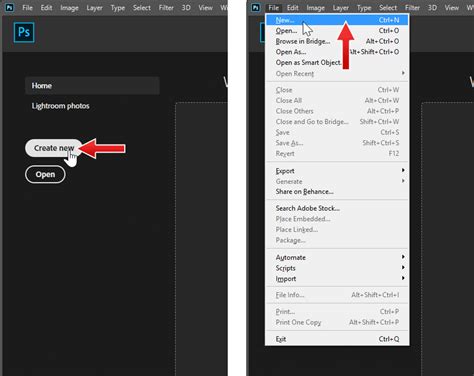Expand the Scripts submenu
Image resolution: width=474 pixels, height=376 pixels.
click(337, 268)
